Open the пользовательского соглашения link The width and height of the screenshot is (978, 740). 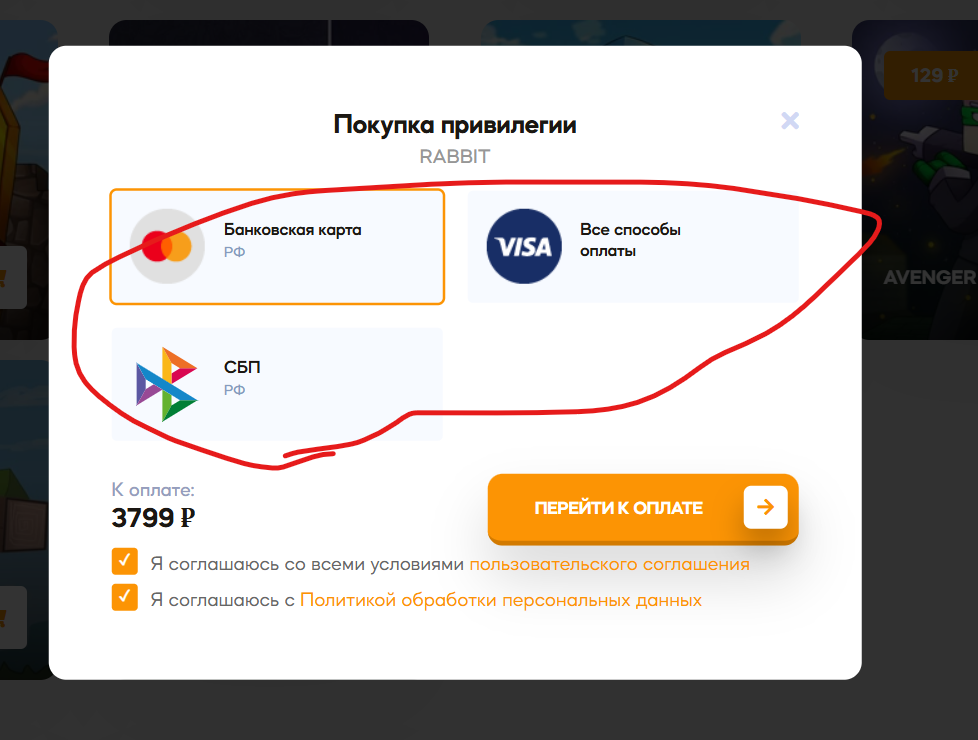(x=609, y=564)
